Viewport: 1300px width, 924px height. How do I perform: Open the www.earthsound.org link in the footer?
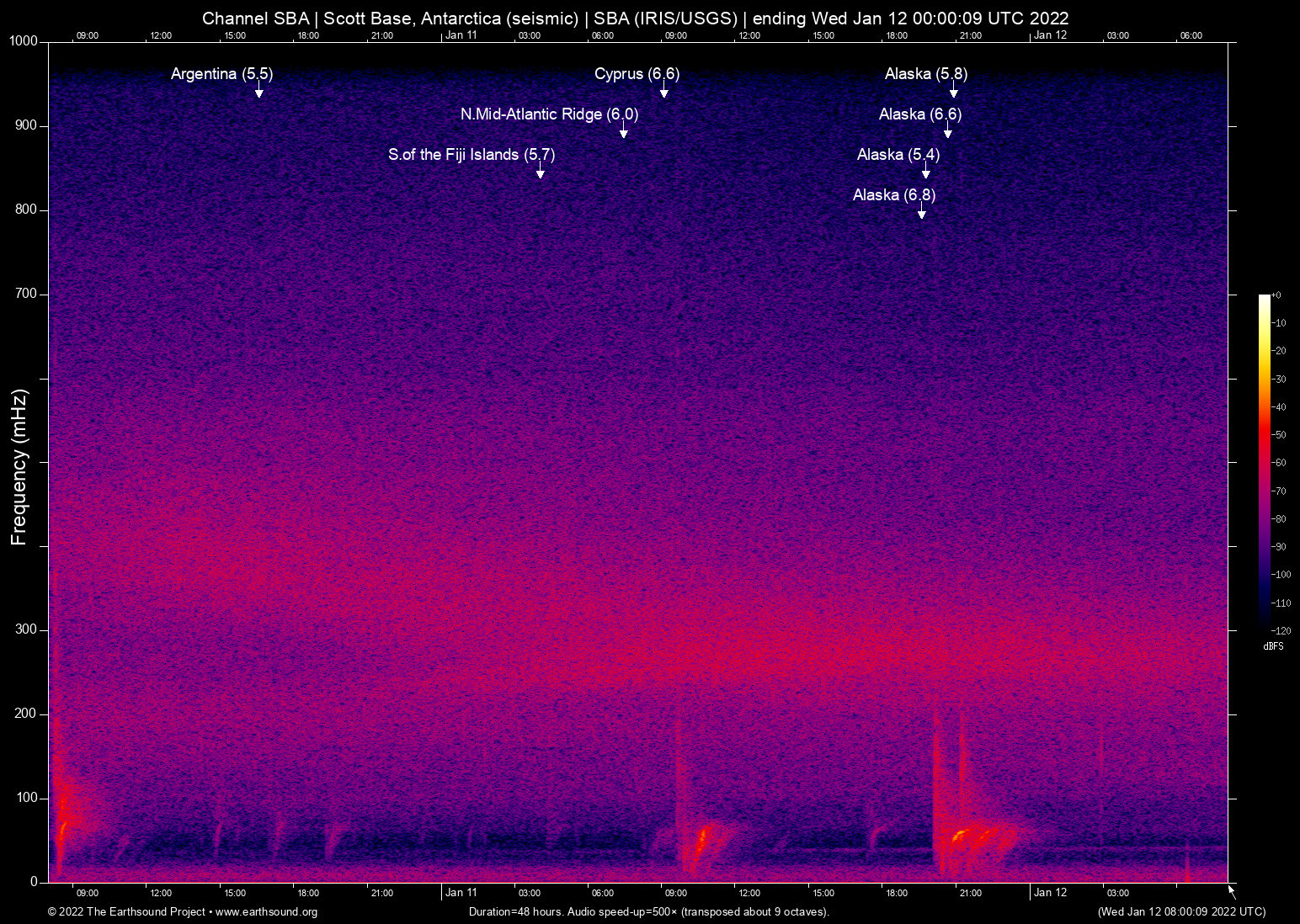(x=266, y=912)
